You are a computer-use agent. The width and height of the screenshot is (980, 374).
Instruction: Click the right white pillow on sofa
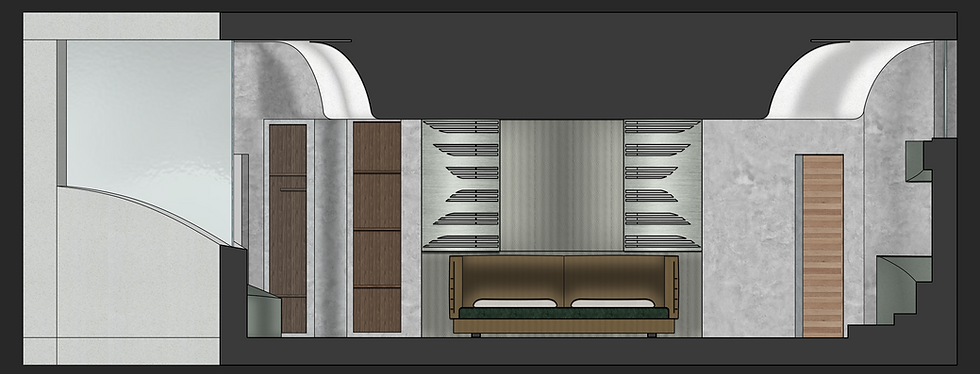612,303
